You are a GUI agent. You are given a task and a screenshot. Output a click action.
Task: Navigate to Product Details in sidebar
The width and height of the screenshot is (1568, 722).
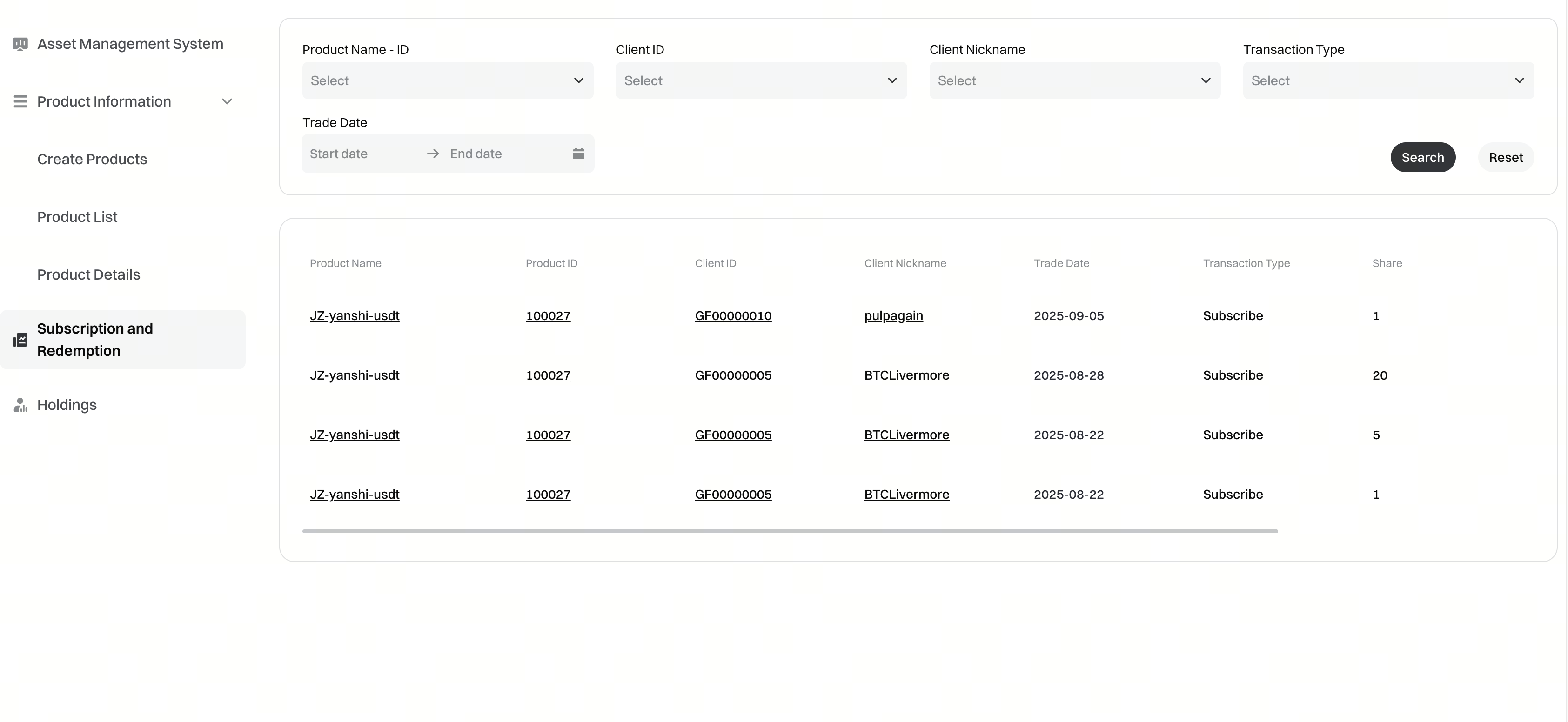coord(89,274)
